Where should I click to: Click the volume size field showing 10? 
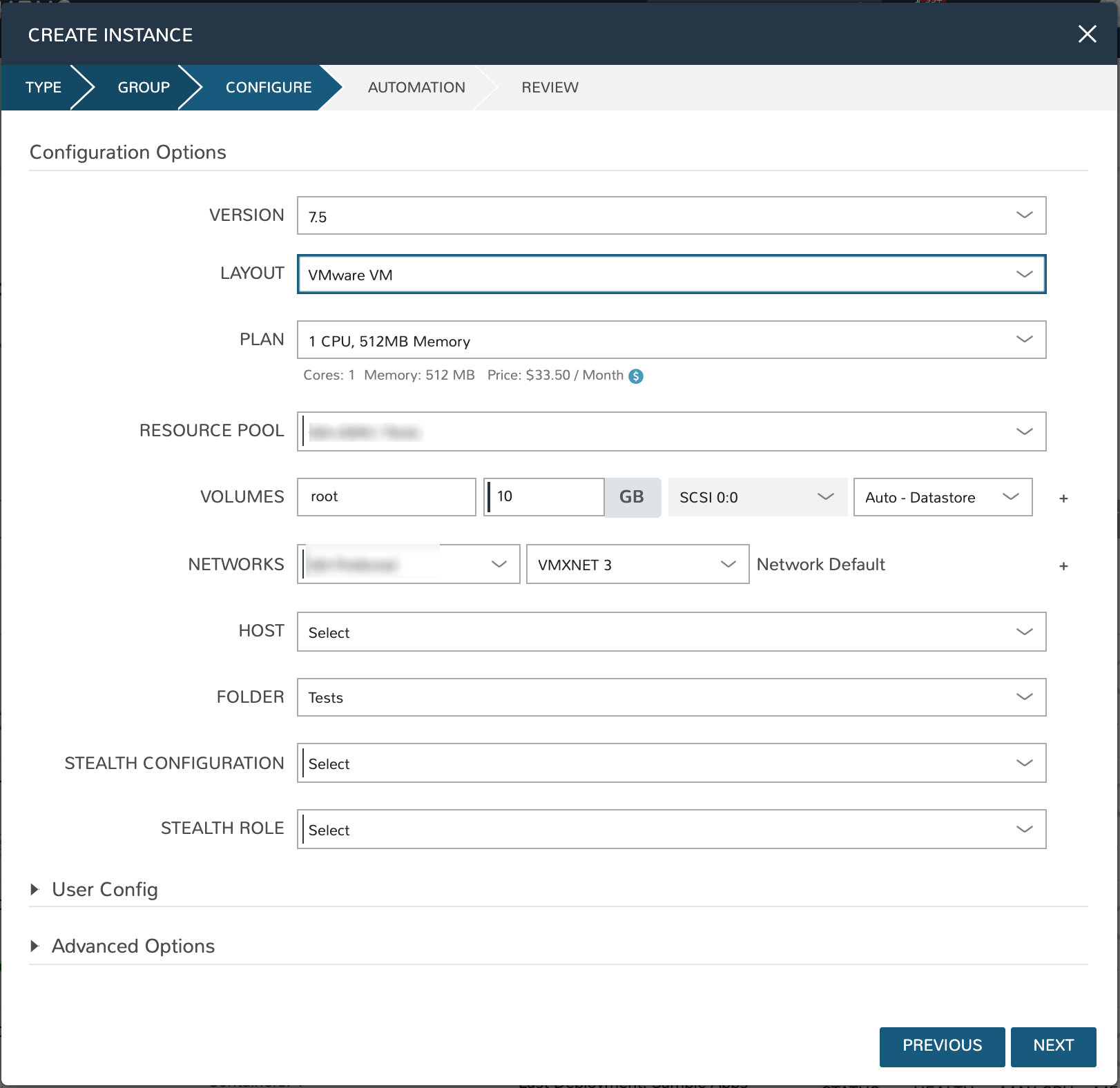(x=545, y=497)
